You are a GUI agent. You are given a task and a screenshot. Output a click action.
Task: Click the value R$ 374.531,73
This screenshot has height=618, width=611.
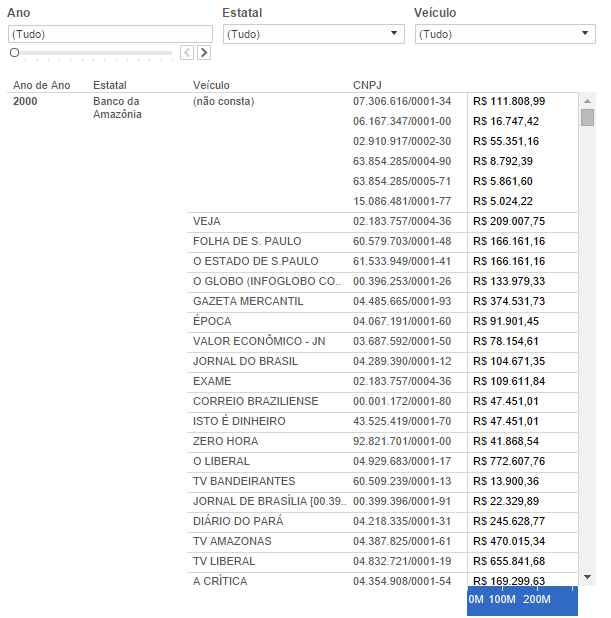tap(509, 301)
